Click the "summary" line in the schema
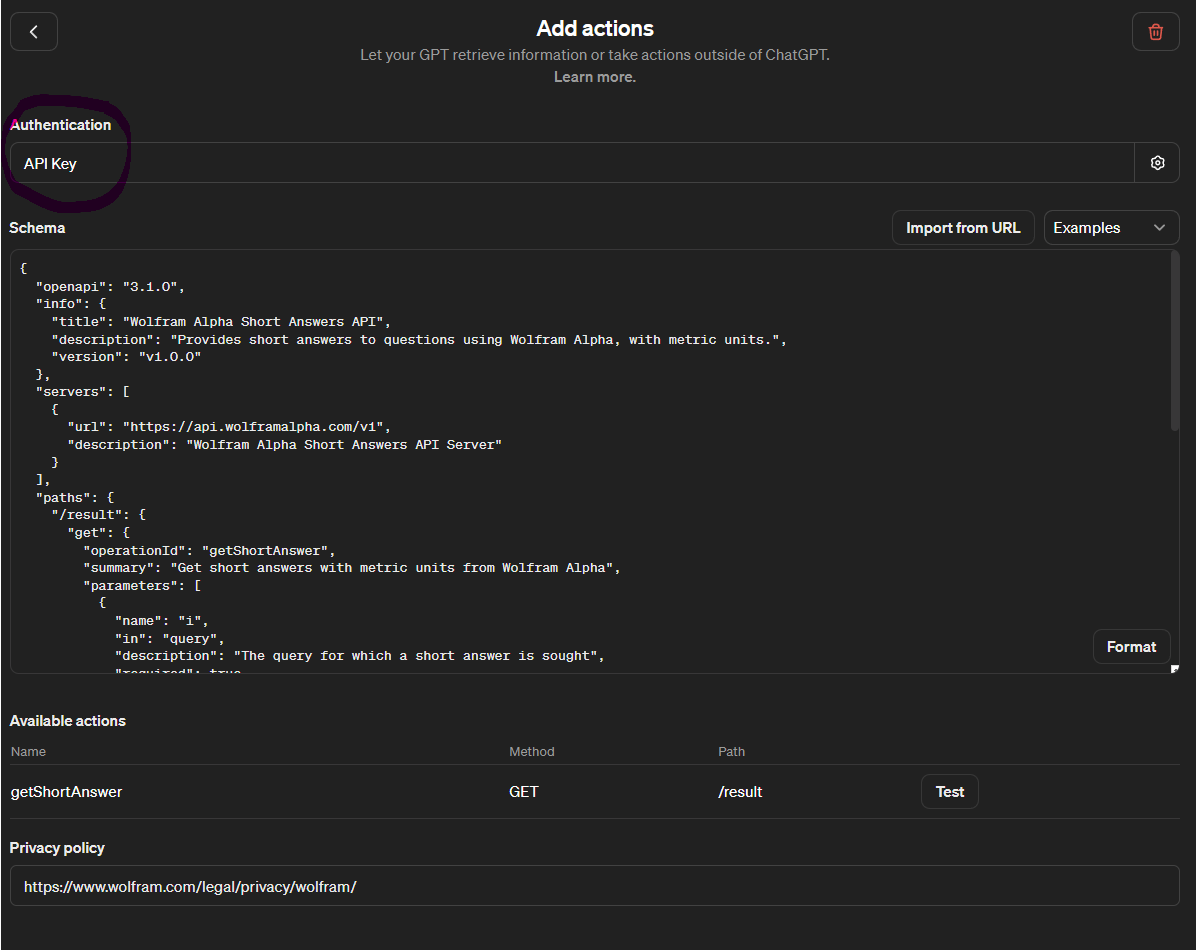 352,568
